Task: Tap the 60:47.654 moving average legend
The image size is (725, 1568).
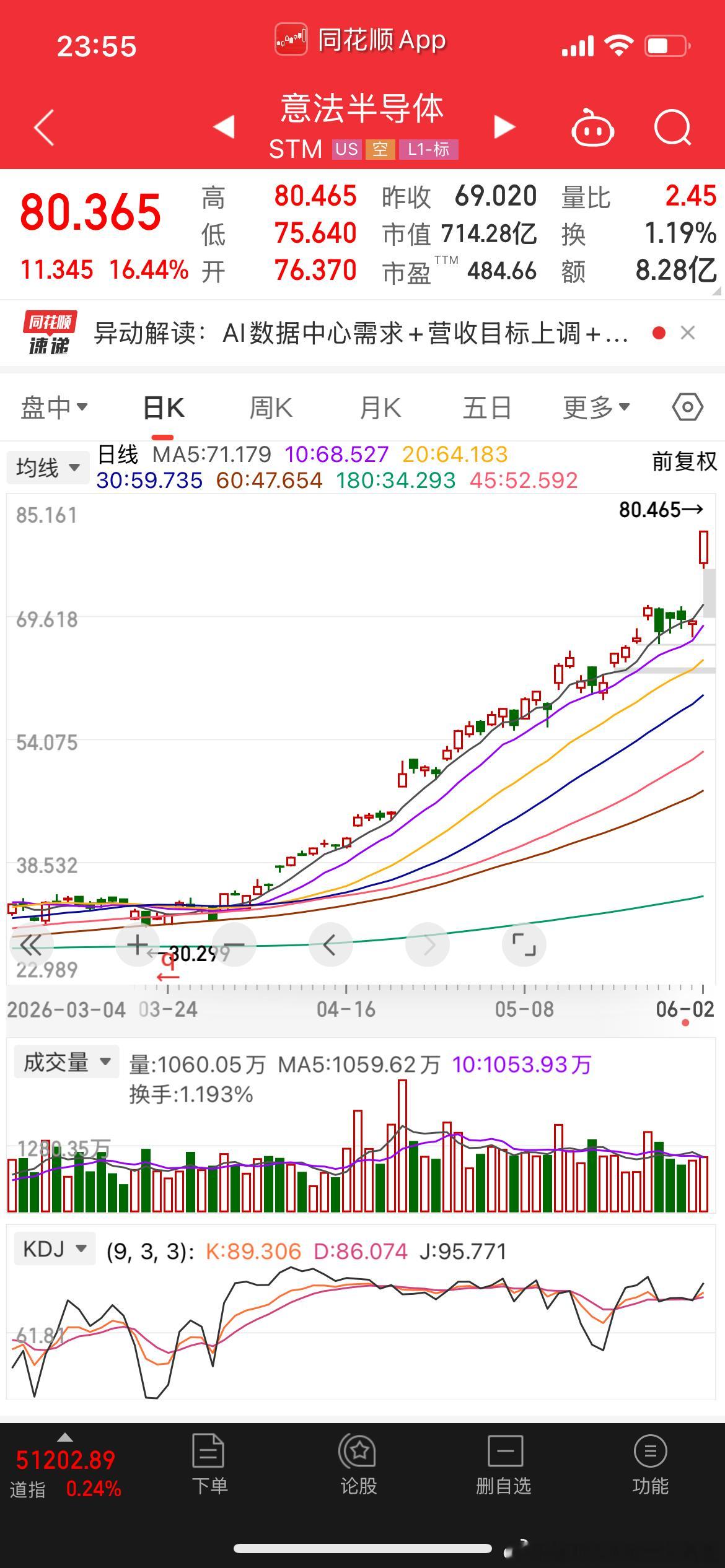Action: pyautogui.click(x=270, y=480)
